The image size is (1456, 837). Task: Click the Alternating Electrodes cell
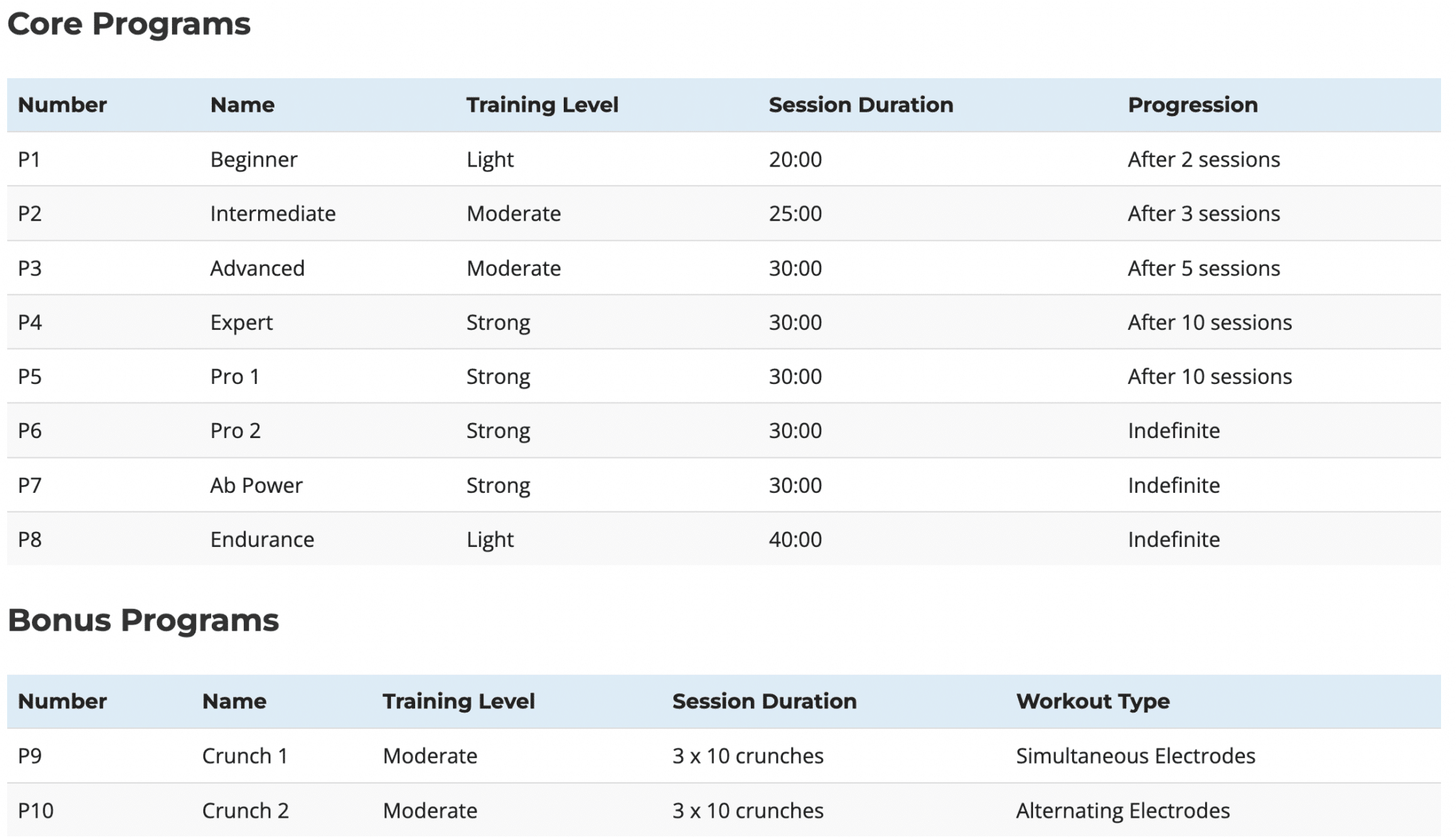[x=1122, y=811]
